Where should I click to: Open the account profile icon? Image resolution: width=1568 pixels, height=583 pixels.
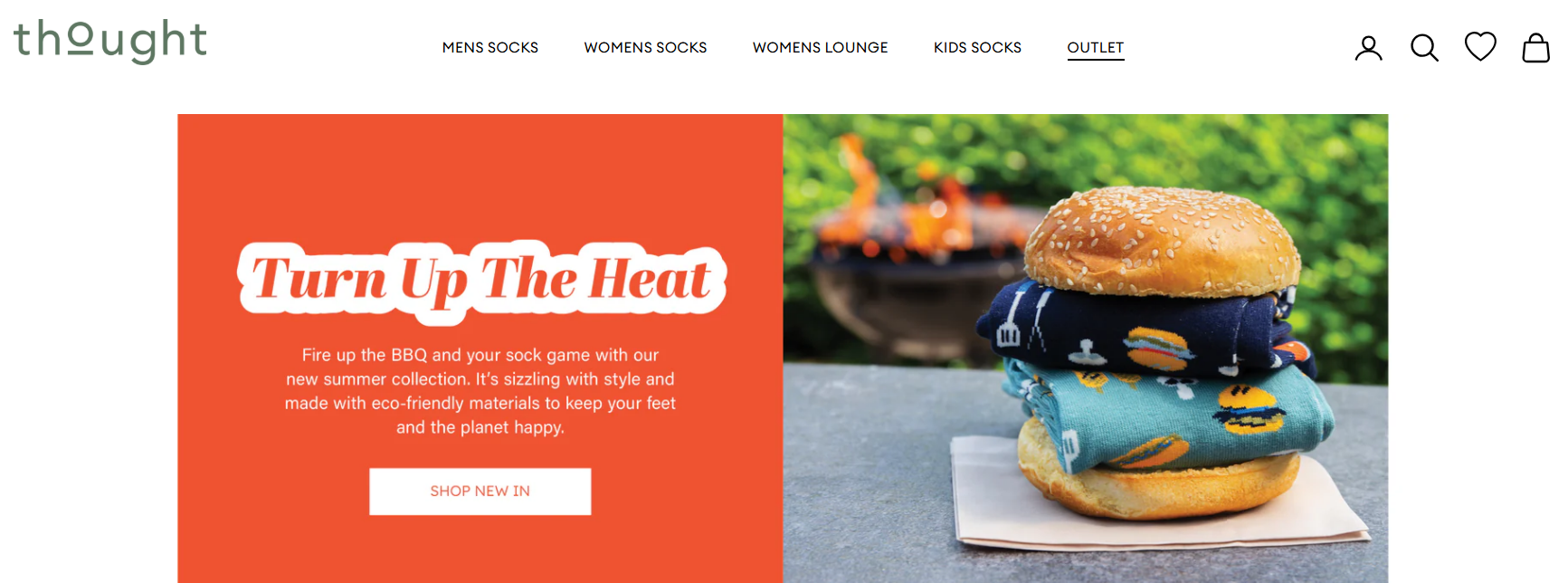coord(1368,48)
